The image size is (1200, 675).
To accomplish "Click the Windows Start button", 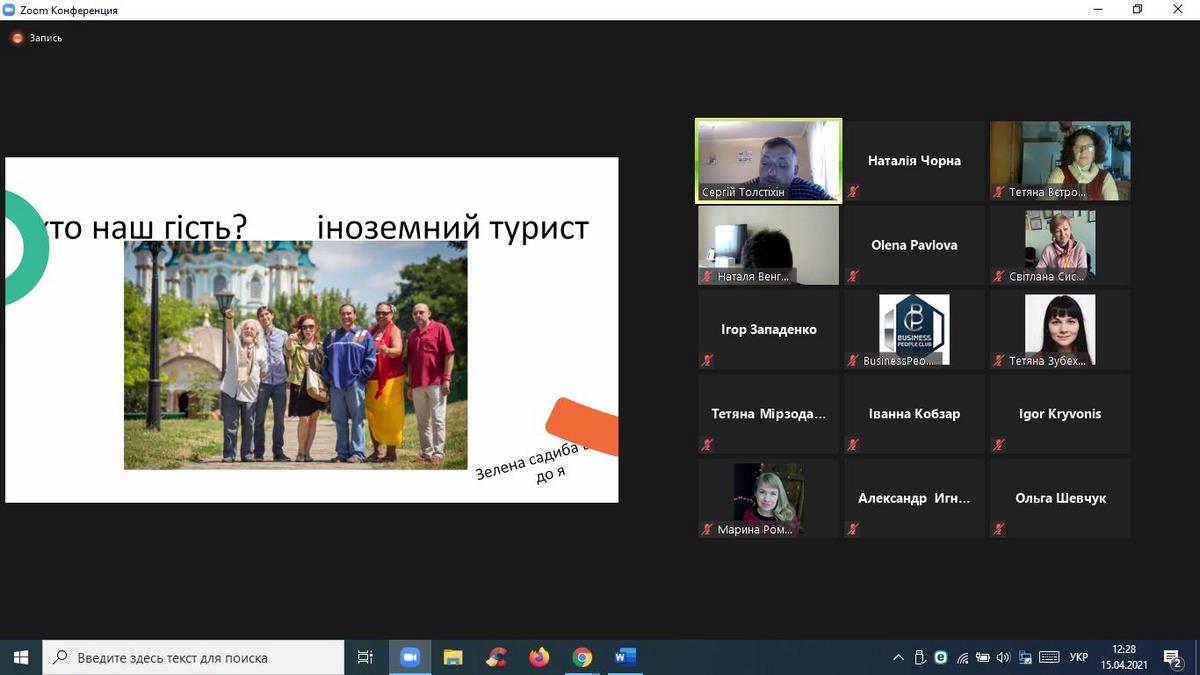I will pyautogui.click(x=21, y=657).
